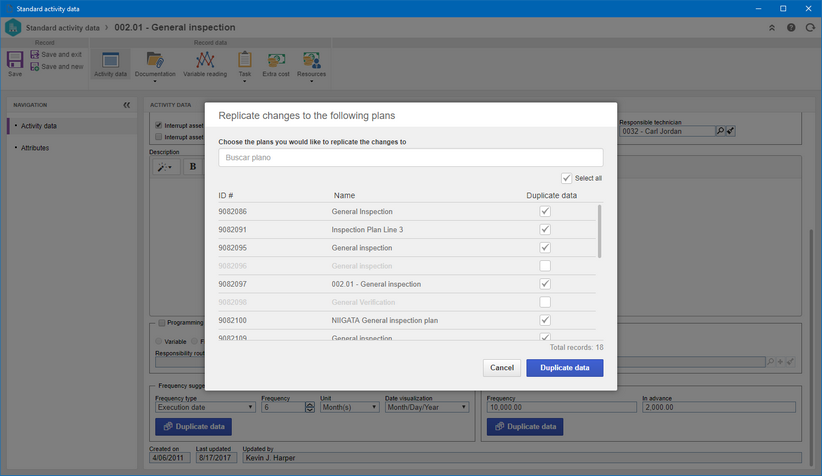
Task: Check Duplicate data for General Verification
Action: point(545,302)
